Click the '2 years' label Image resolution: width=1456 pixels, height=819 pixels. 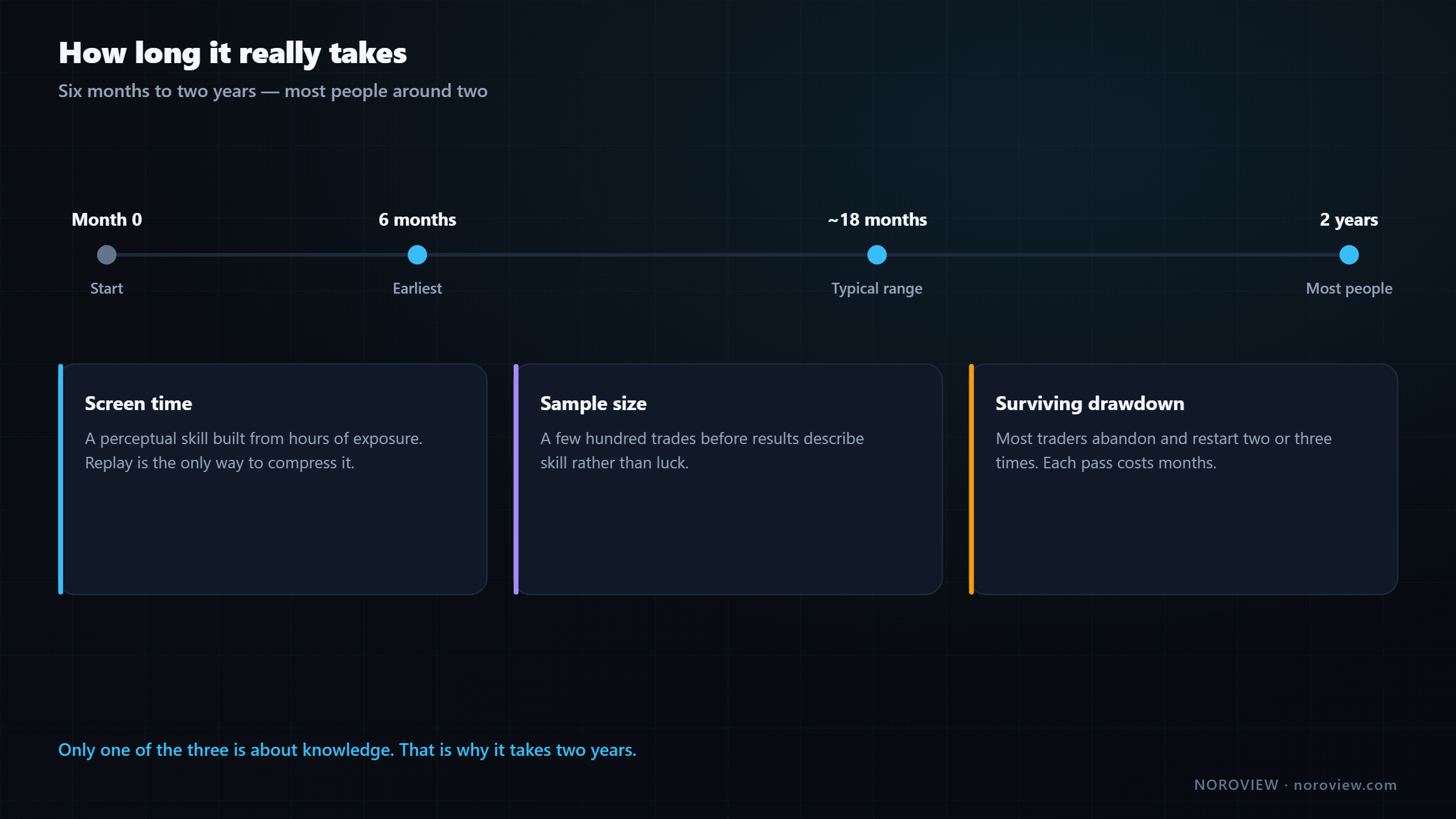1349,220
